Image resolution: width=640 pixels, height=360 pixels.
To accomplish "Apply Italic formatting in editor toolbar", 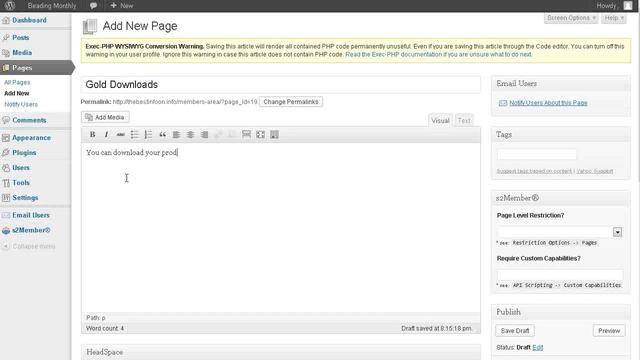I will 107,134.
